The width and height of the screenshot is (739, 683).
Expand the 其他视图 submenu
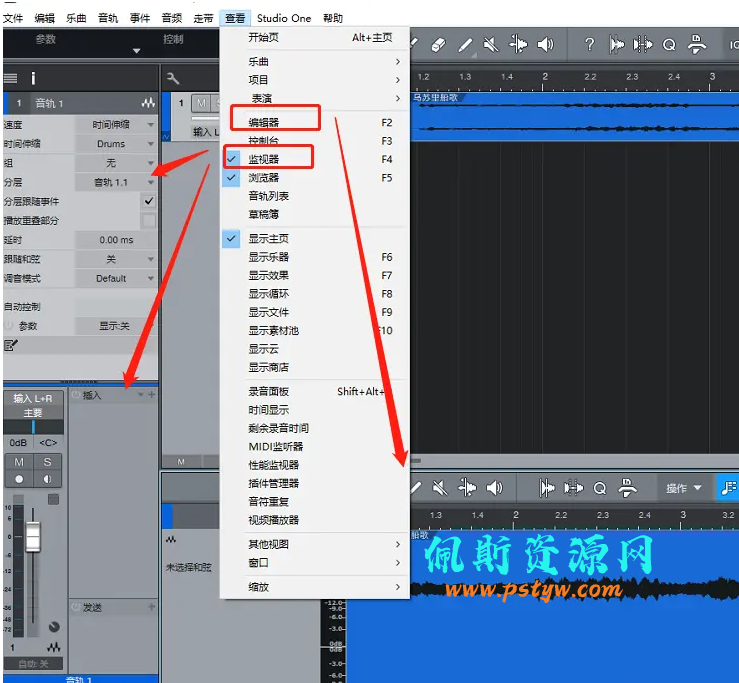click(314, 544)
